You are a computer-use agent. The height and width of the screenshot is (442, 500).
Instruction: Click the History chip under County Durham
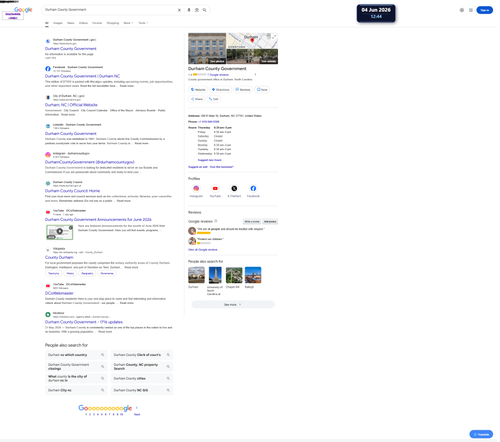click(x=70, y=273)
